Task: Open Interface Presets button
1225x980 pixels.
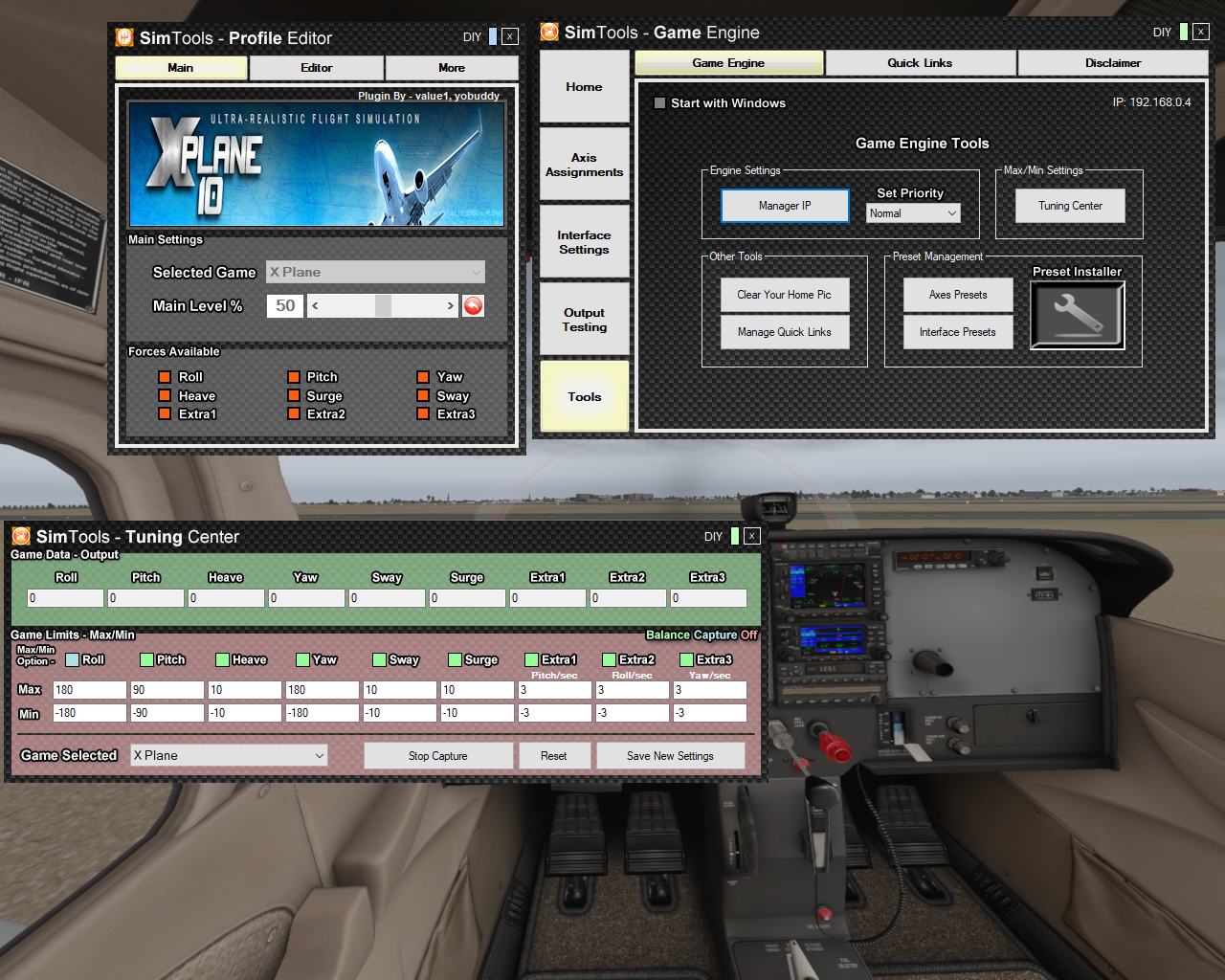Action: pyautogui.click(x=958, y=332)
